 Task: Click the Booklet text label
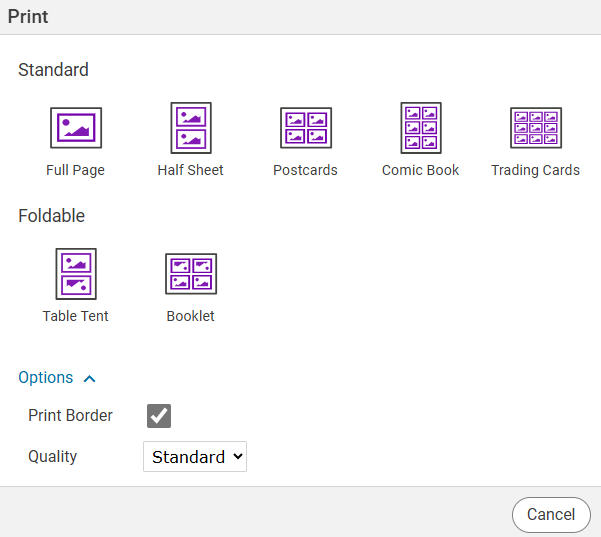click(x=190, y=316)
